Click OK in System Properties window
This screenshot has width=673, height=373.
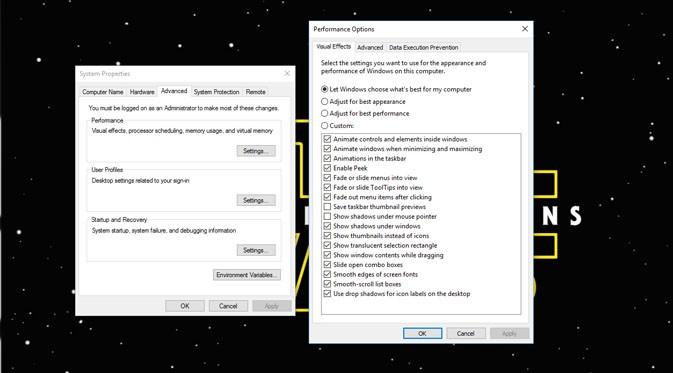(x=185, y=306)
